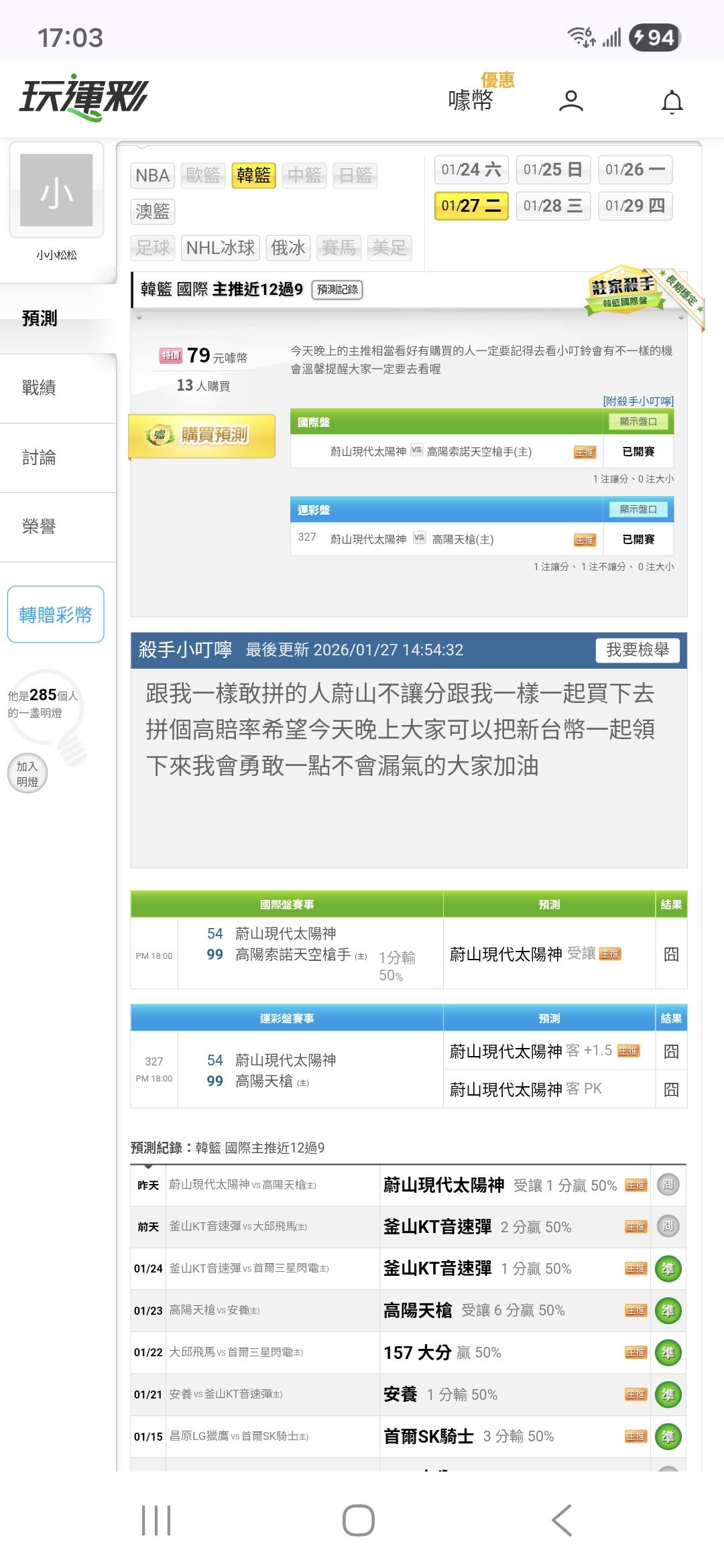
Task: Tap 主推 icon beside 蔚山現代太陽神 受讓
Action: pos(610,954)
